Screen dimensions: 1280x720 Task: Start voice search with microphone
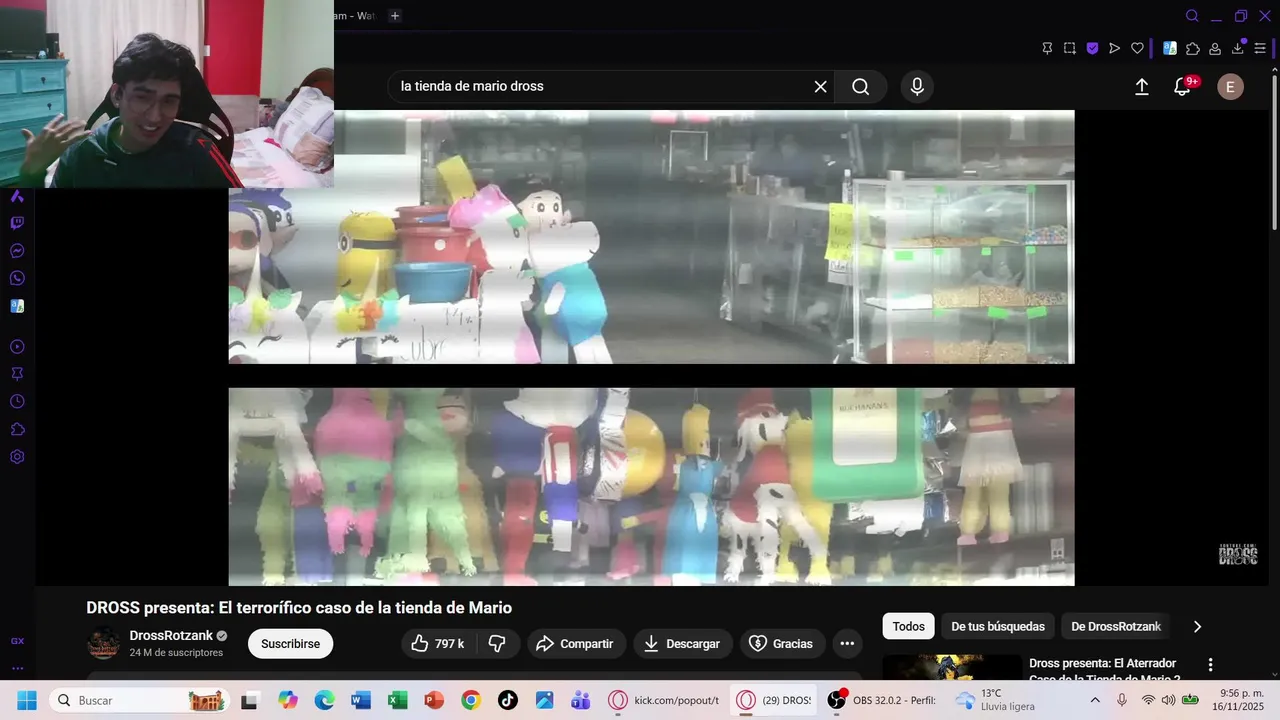pos(917,87)
